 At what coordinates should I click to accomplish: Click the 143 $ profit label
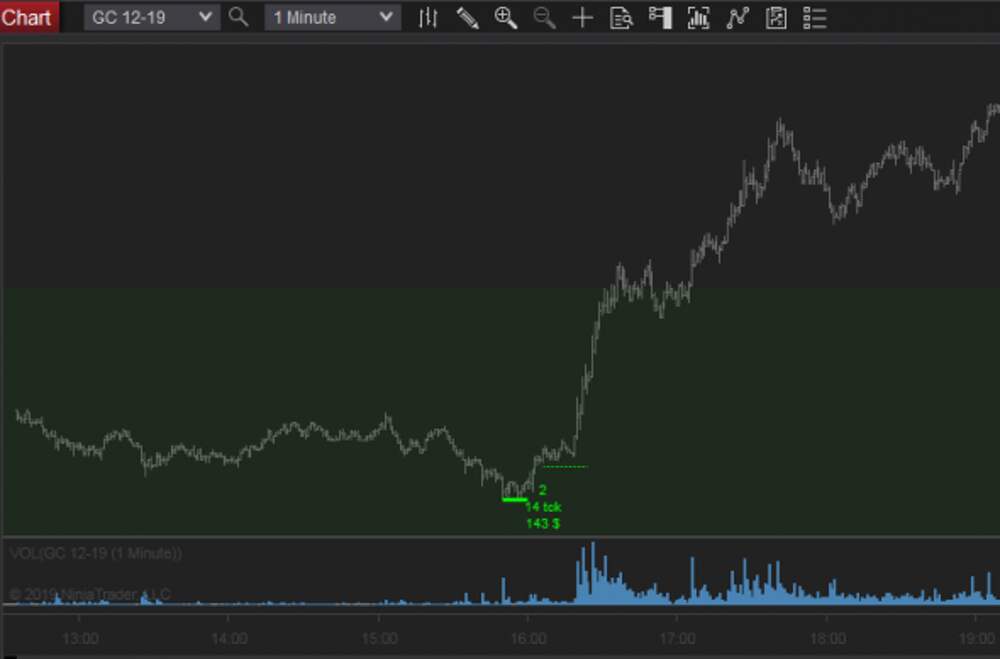click(x=542, y=523)
